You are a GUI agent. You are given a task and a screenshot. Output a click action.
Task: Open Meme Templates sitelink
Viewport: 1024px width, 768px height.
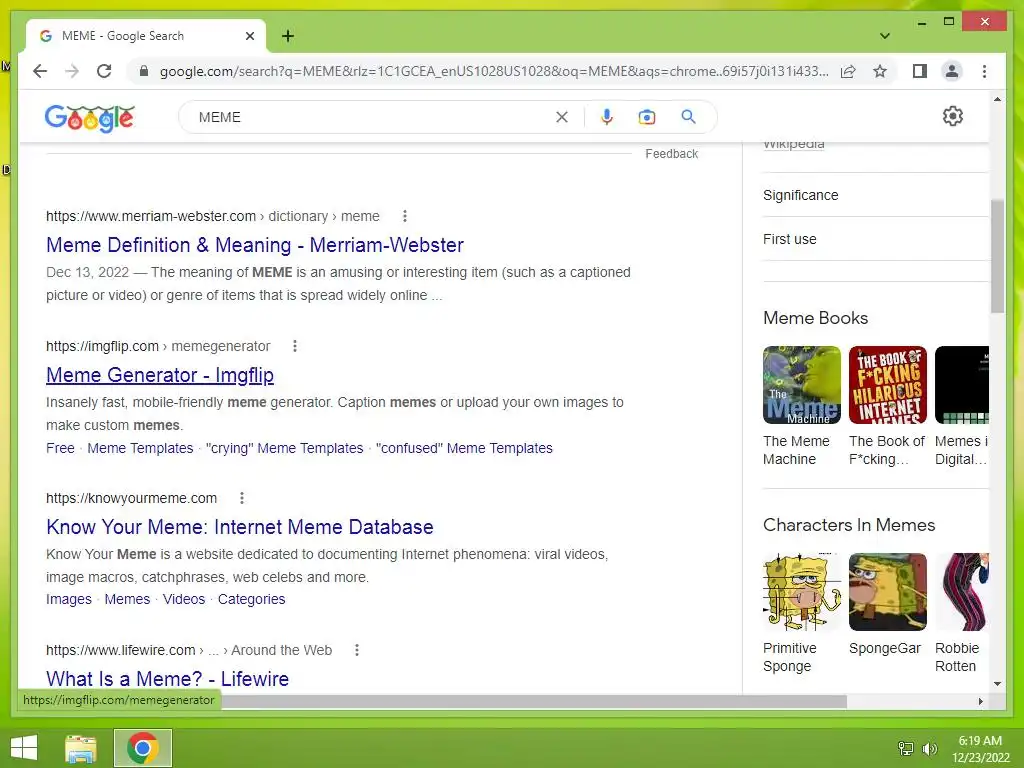140,448
